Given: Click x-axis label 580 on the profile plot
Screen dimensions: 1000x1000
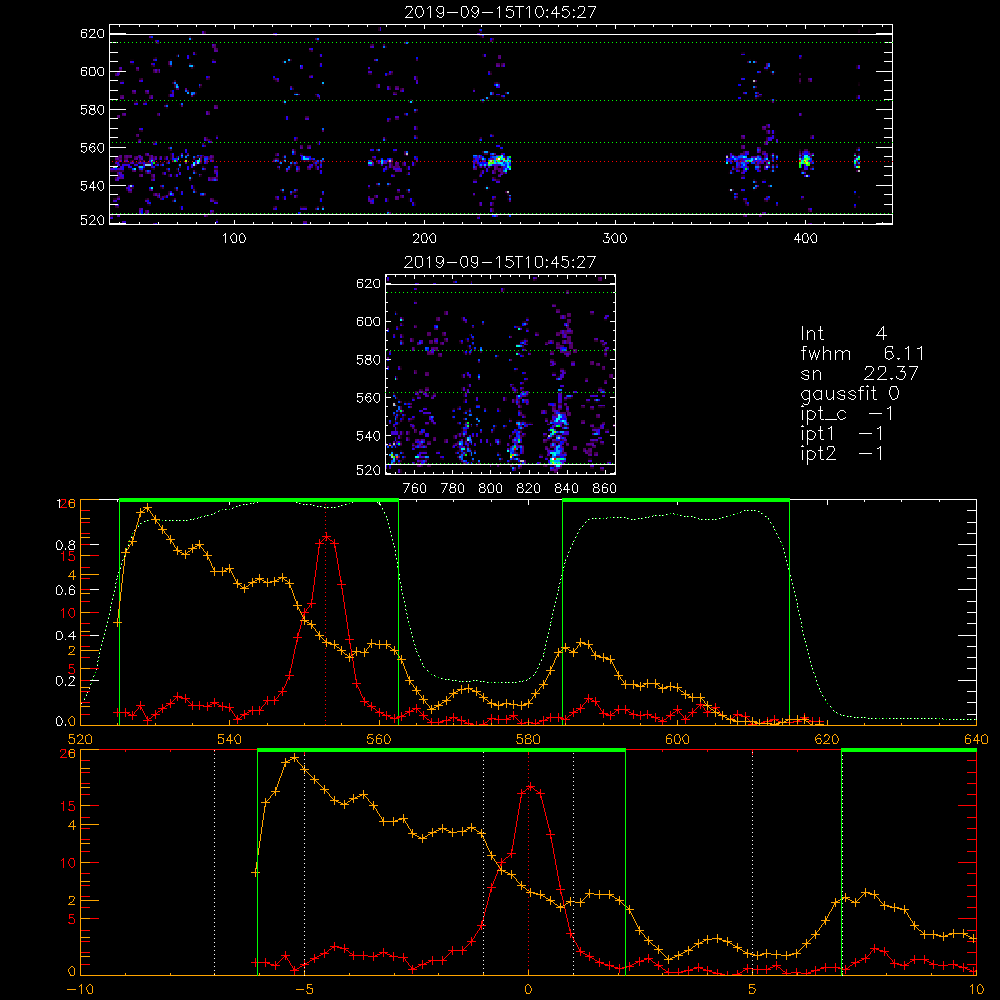Looking at the screenshot, I should [528, 740].
